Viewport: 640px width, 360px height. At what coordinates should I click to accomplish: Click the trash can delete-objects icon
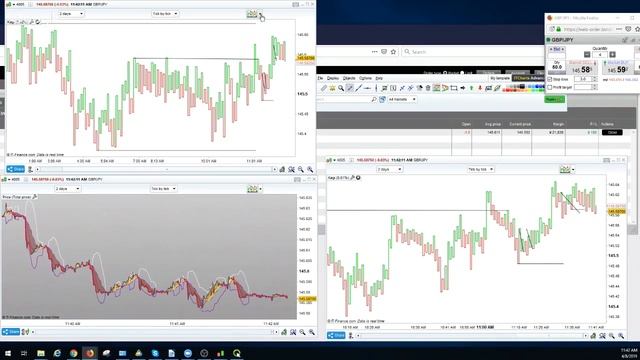(428, 88)
